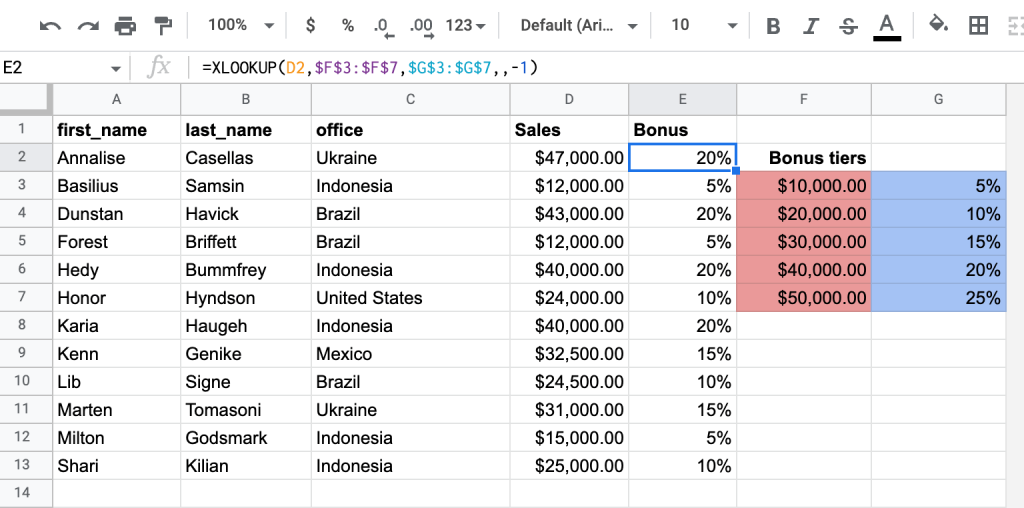Select the cell containing Bummfrey
Screen dimensions: 1024x508
pyautogui.click(x=246, y=270)
